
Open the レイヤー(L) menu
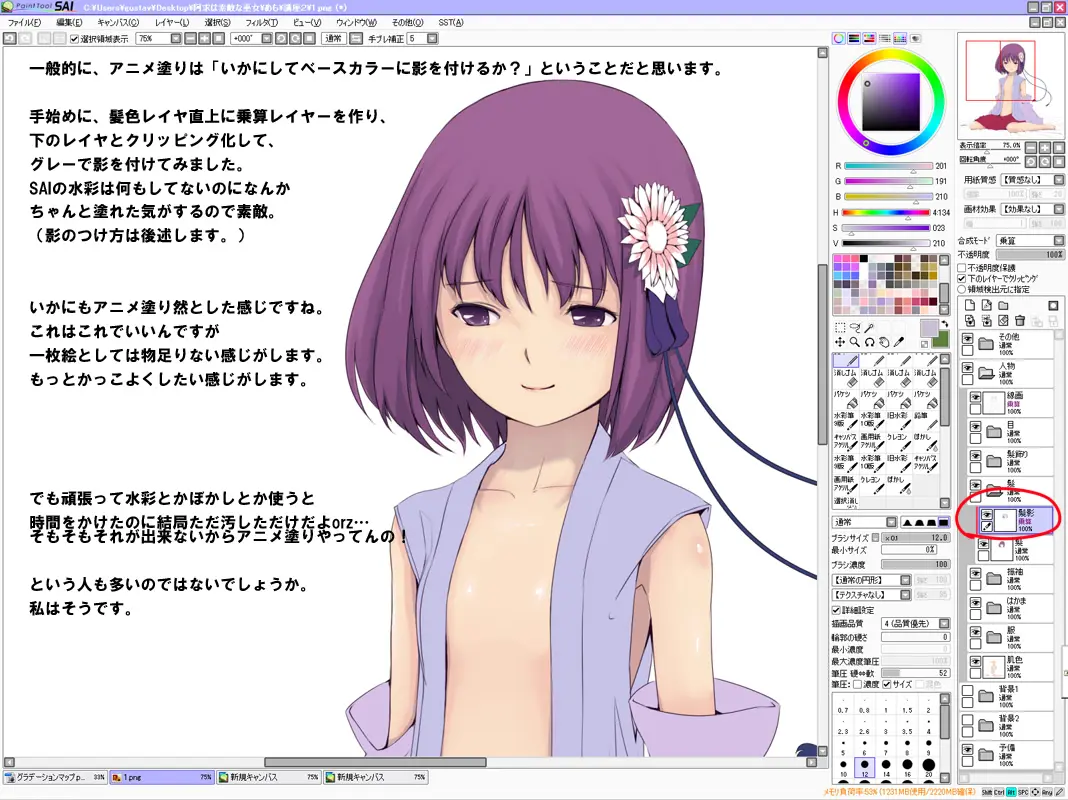tap(172, 22)
